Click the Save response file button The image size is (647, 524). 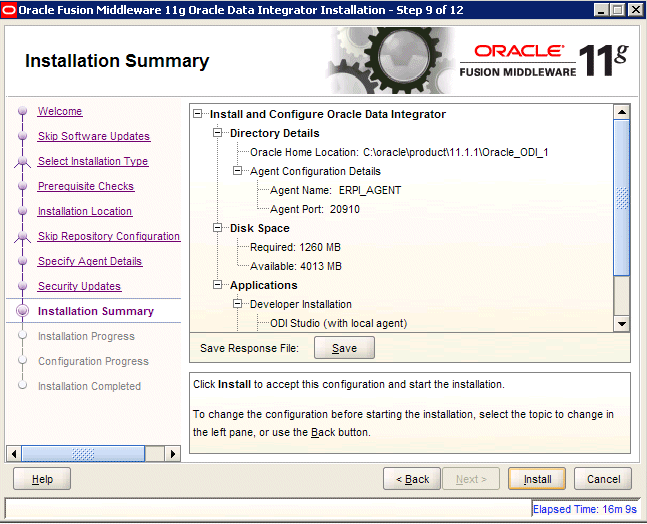tap(345, 348)
